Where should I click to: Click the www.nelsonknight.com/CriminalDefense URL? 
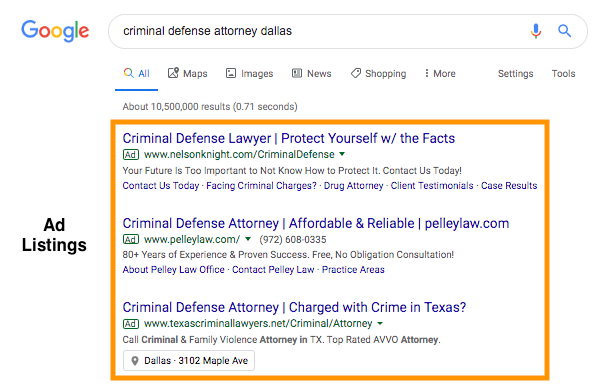tap(239, 155)
